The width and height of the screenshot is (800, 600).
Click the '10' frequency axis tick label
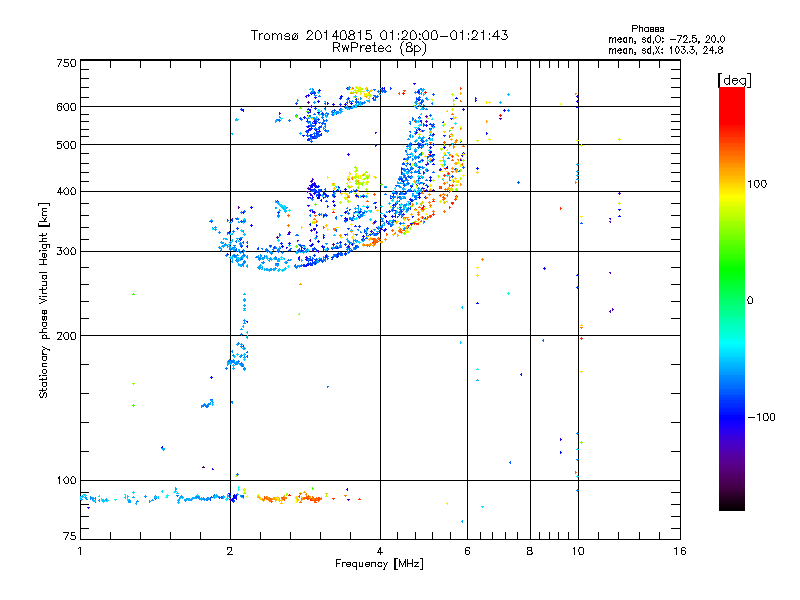pyautogui.click(x=578, y=551)
